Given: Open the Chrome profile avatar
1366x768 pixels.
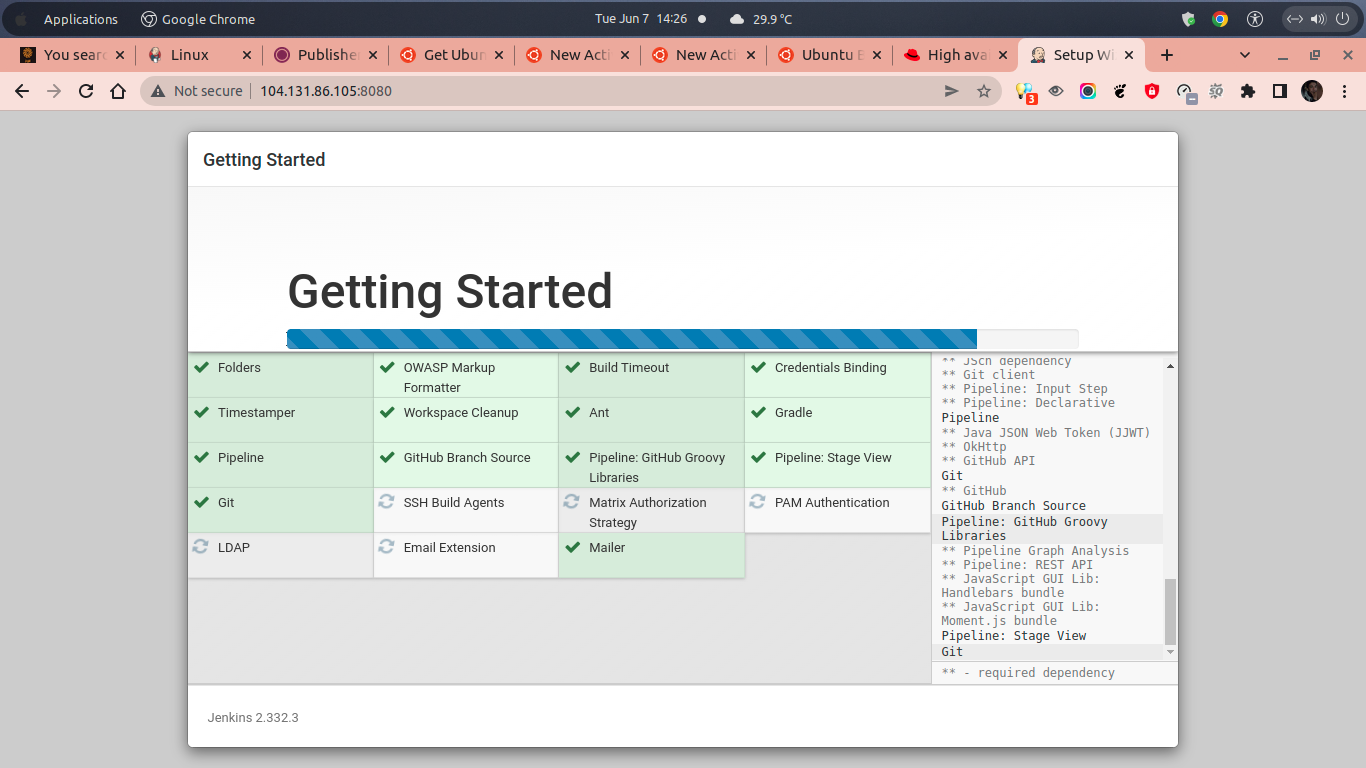Looking at the screenshot, I should click(x=1312, y=91).
